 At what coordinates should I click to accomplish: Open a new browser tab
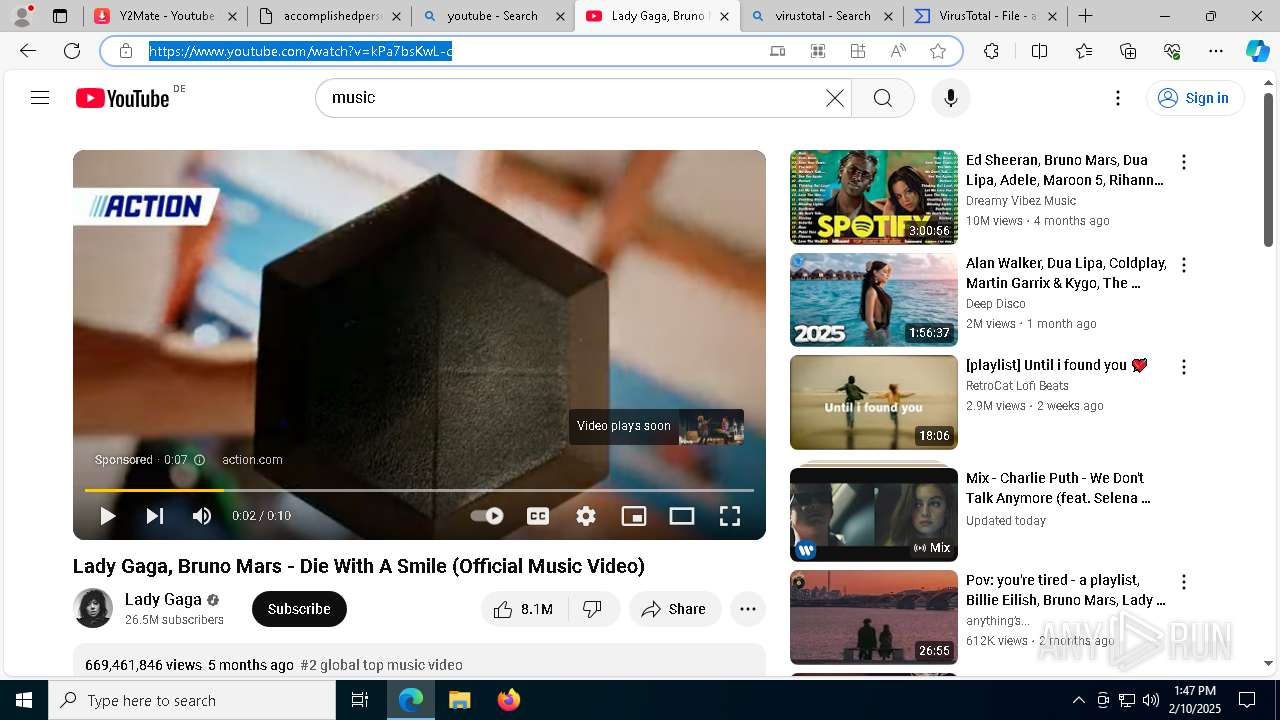pos(1085,16)
